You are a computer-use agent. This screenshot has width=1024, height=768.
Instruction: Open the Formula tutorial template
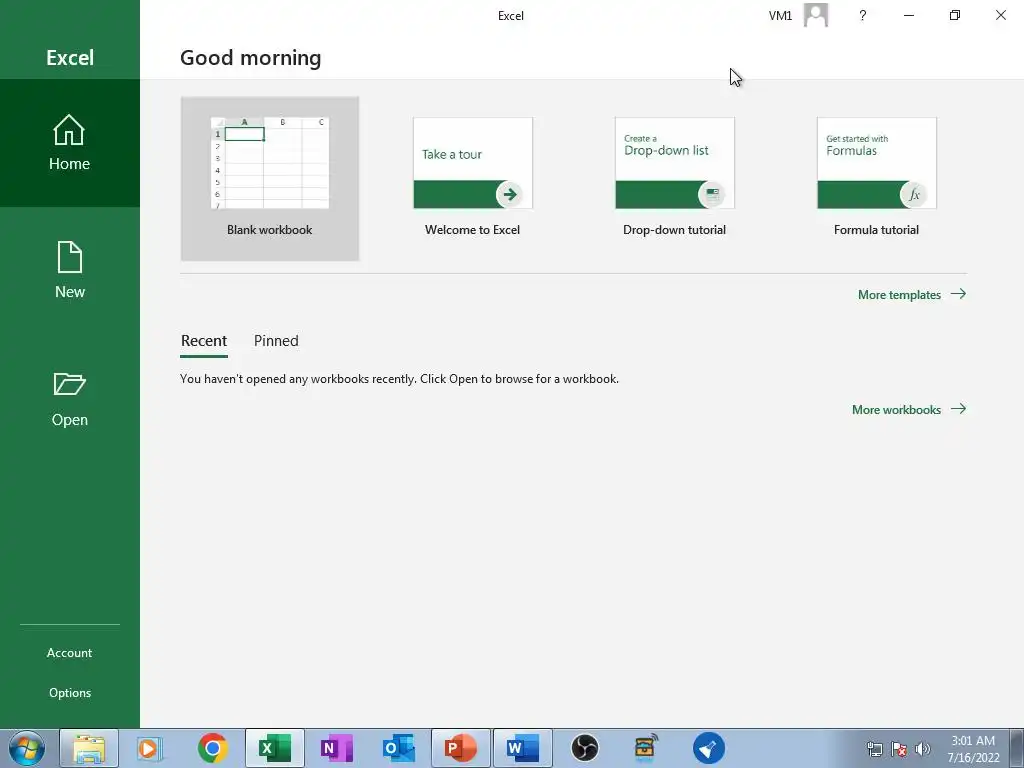pyautogui.click(x=876, y=163)
